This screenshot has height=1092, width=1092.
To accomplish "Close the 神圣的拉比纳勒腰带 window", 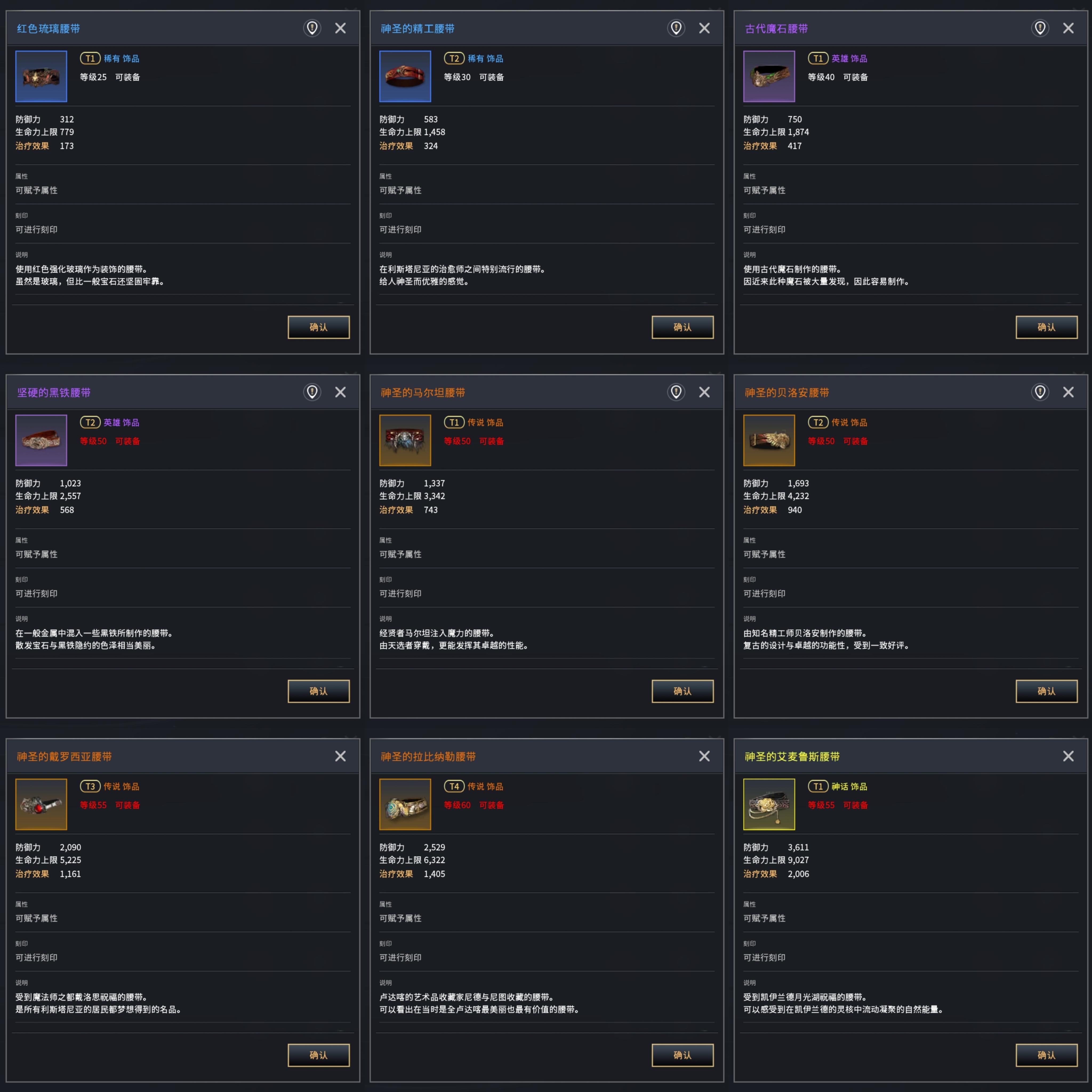I will click(704, 756).
